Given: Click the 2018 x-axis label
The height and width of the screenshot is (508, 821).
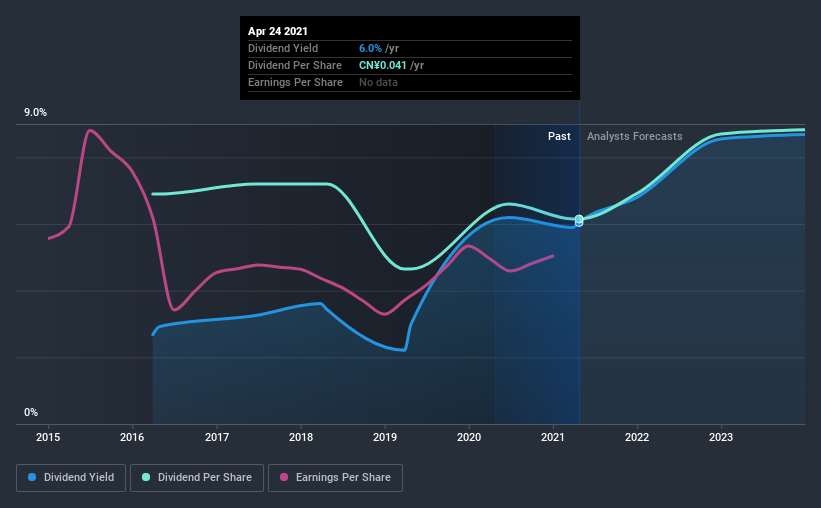Looking at the screenshot, I should point(301,437).
